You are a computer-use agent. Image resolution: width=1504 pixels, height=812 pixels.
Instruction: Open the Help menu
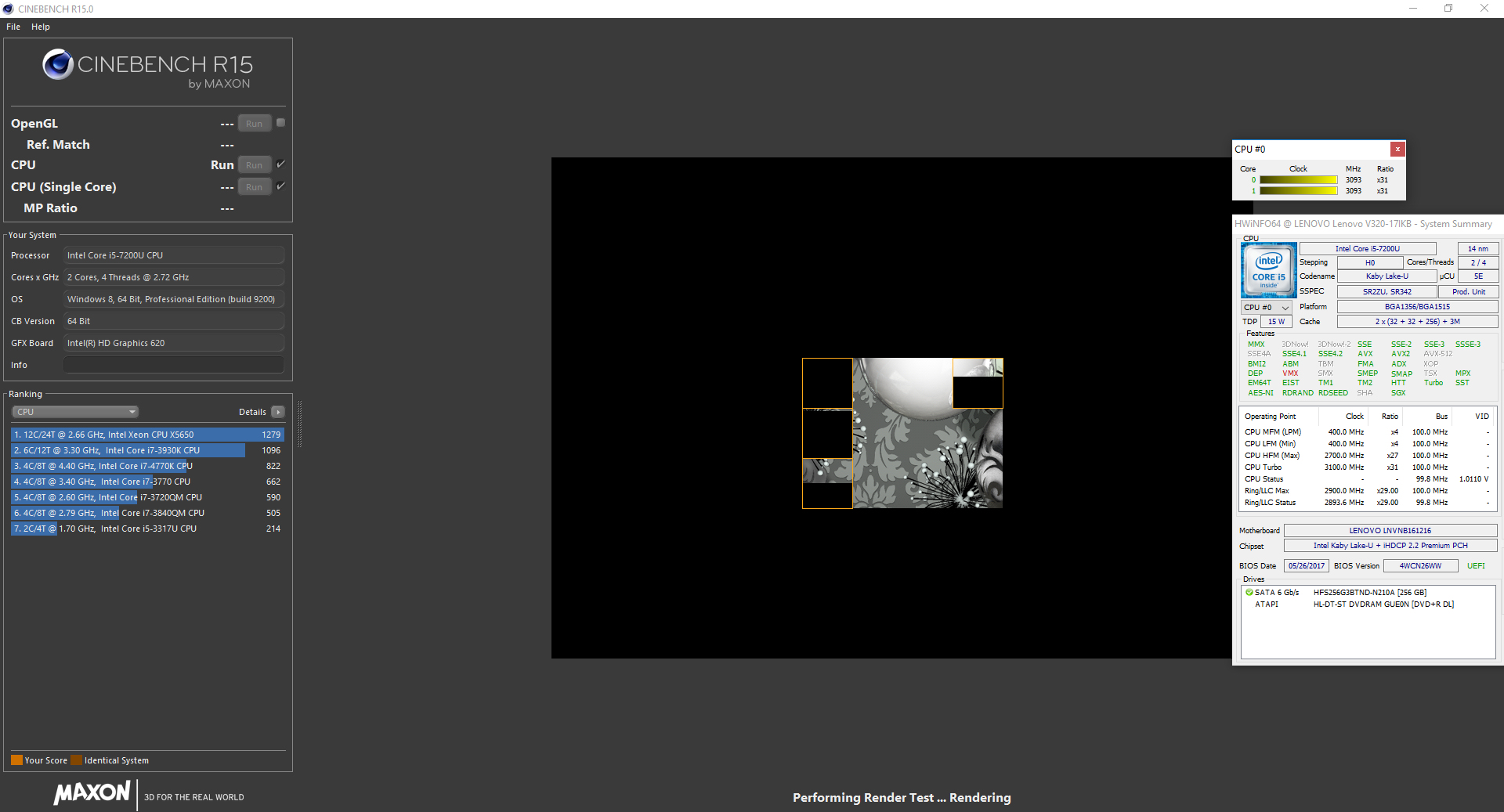tap(41, 27)
